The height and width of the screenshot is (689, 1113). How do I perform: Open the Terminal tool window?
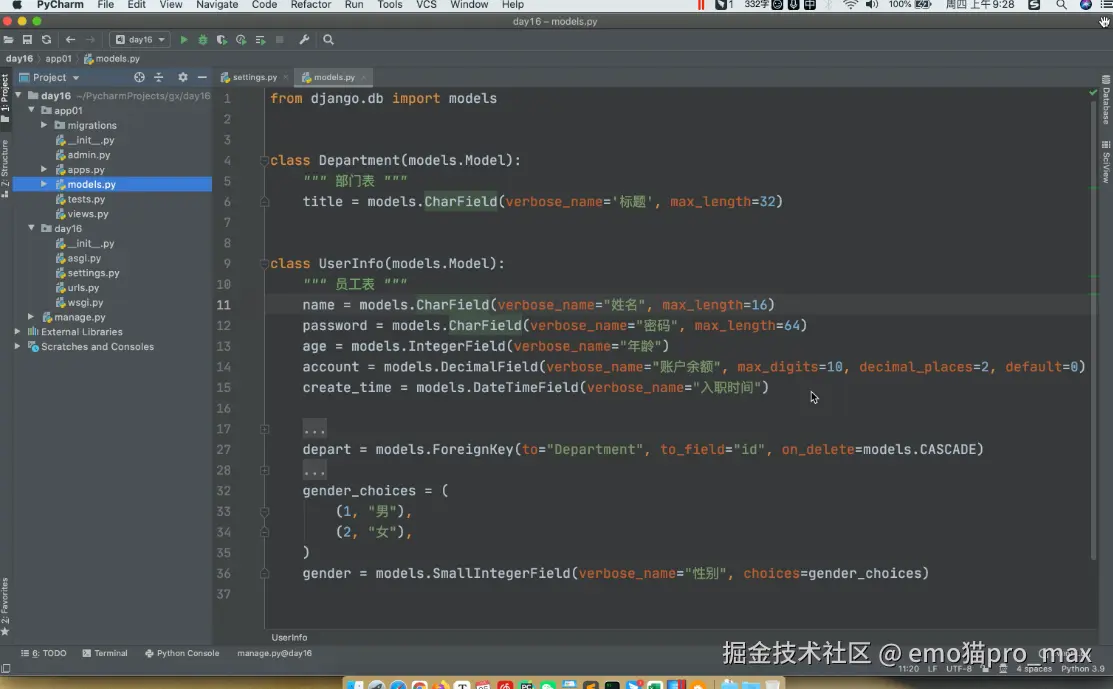pyautogui.click(x=105, y=654)
